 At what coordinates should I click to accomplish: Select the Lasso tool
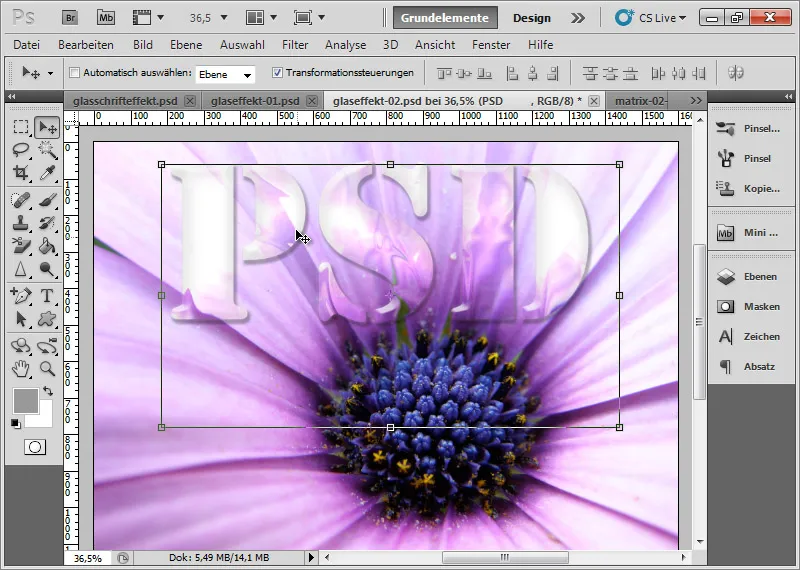pyautogui.click(x=21, y=150)
